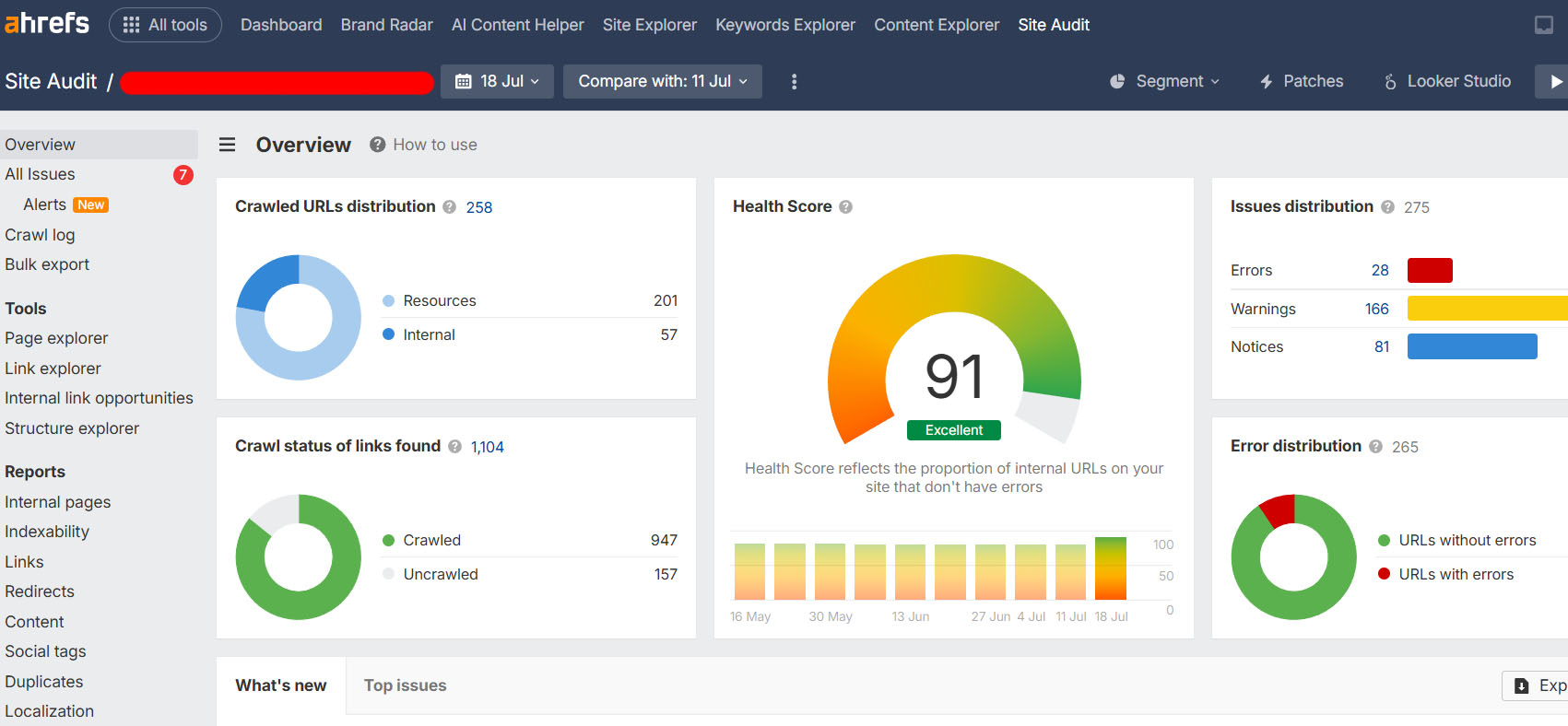This screenshot has width=1568, height=726.
Task: Click the Ahrefs logo
Action: [x=47, y=23]
